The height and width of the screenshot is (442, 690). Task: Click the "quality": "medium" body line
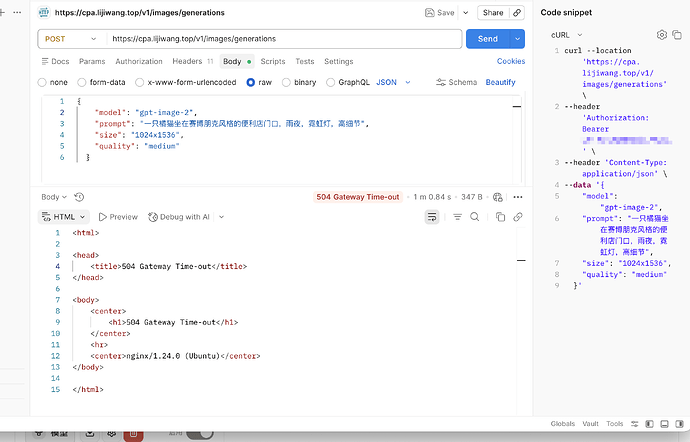[x=137, y=146]
